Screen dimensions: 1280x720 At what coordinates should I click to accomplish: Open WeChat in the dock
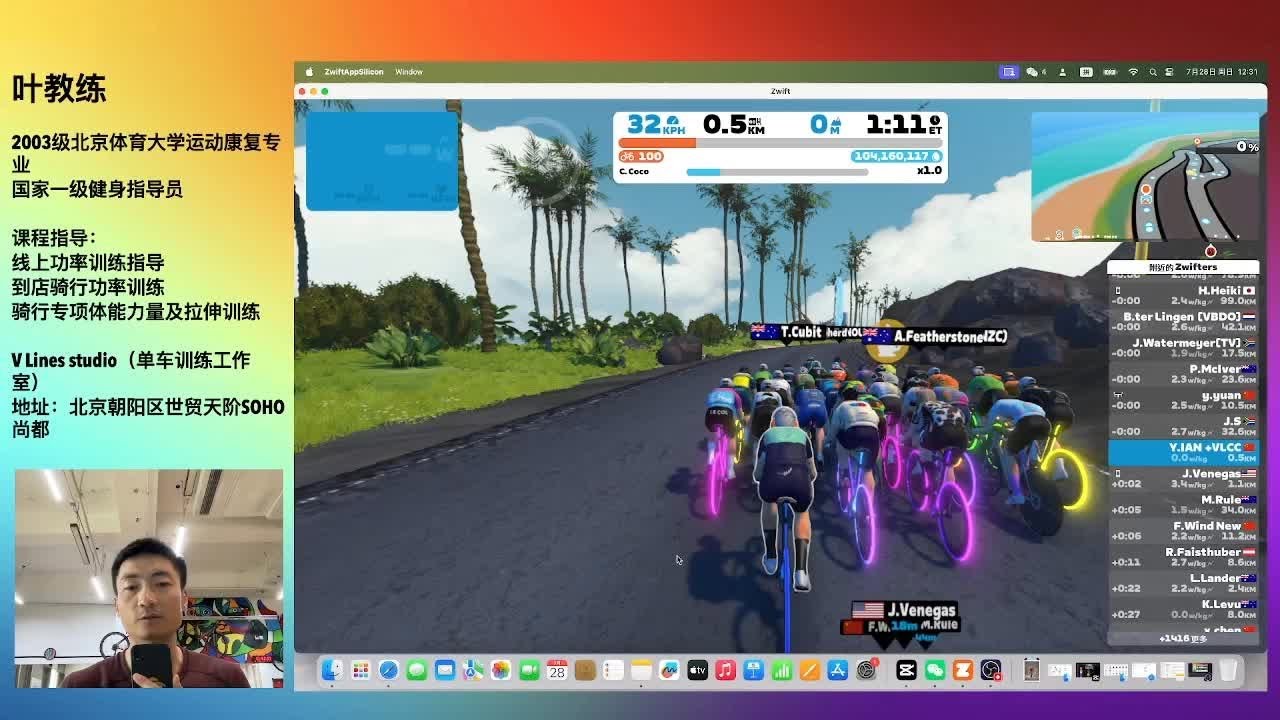click(x=935, y=670)
